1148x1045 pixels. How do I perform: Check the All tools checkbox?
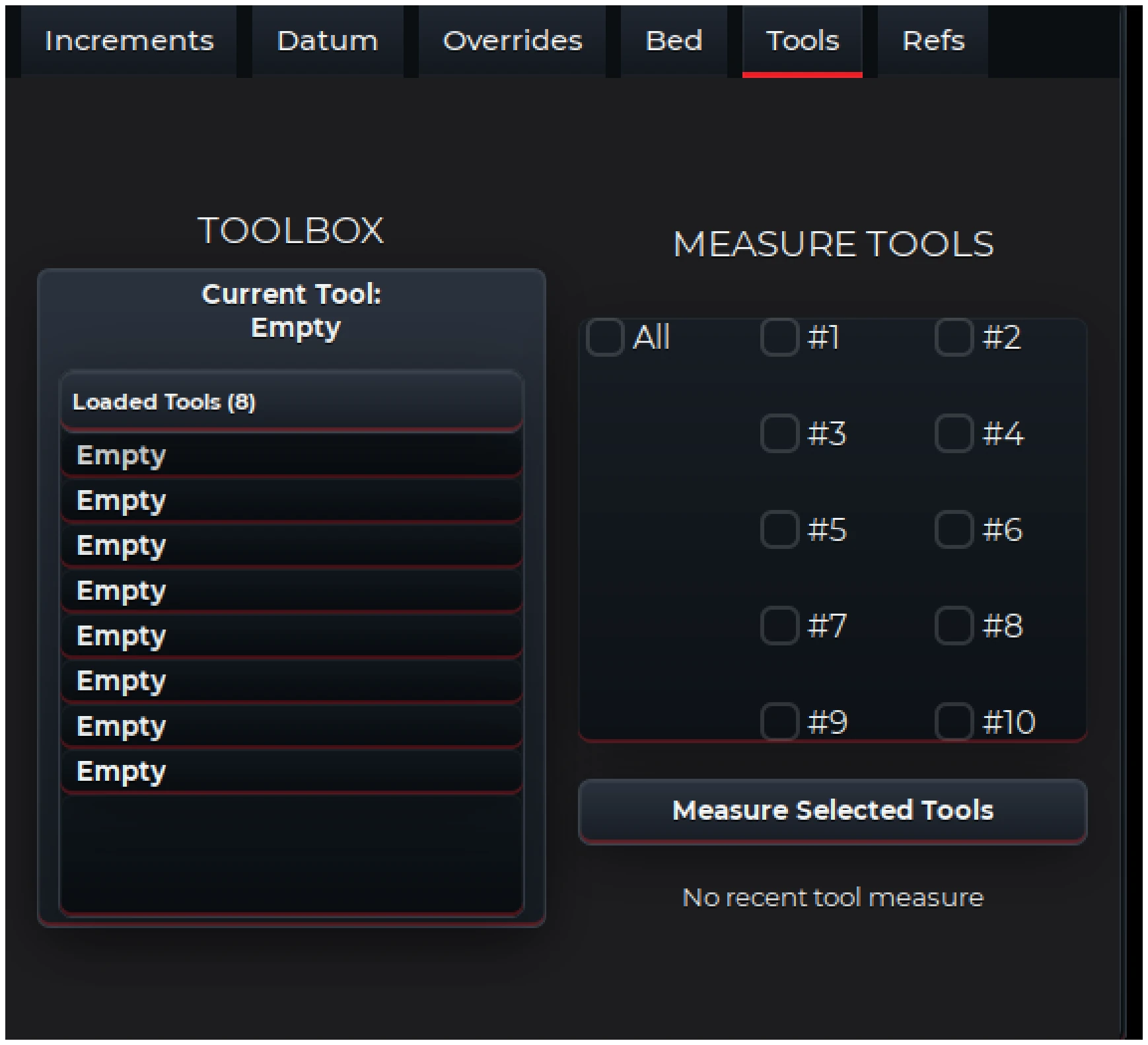point(605,338)
